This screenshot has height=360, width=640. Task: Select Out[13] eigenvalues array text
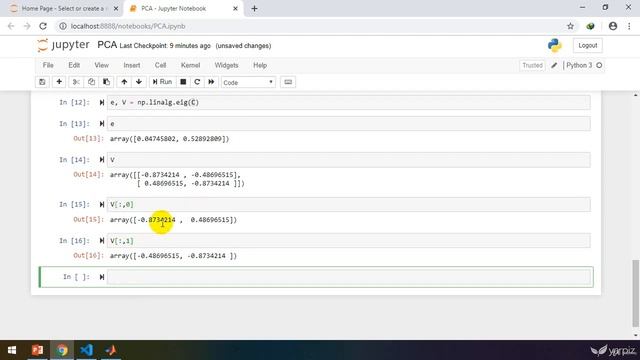tap(169, 139)
